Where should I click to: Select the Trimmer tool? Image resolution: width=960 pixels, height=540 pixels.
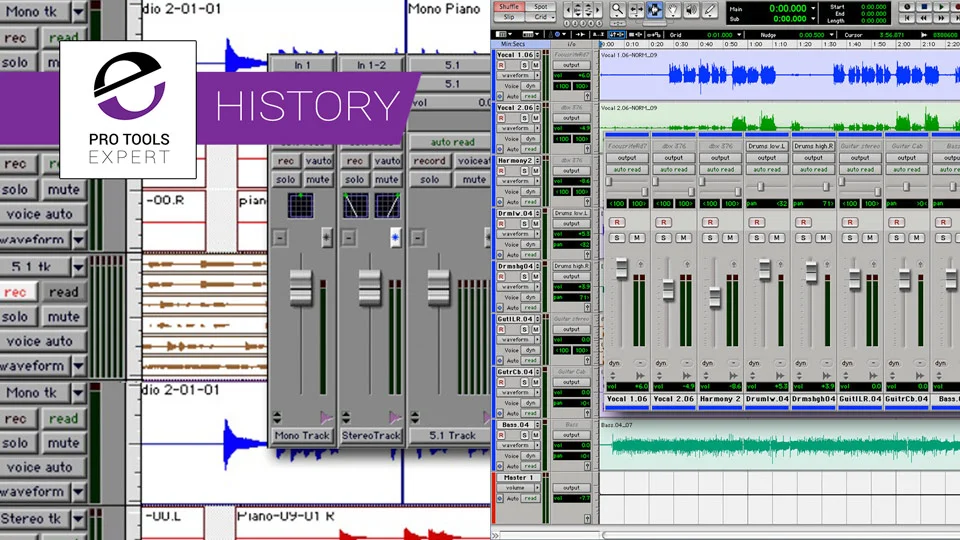coord(636,9)
